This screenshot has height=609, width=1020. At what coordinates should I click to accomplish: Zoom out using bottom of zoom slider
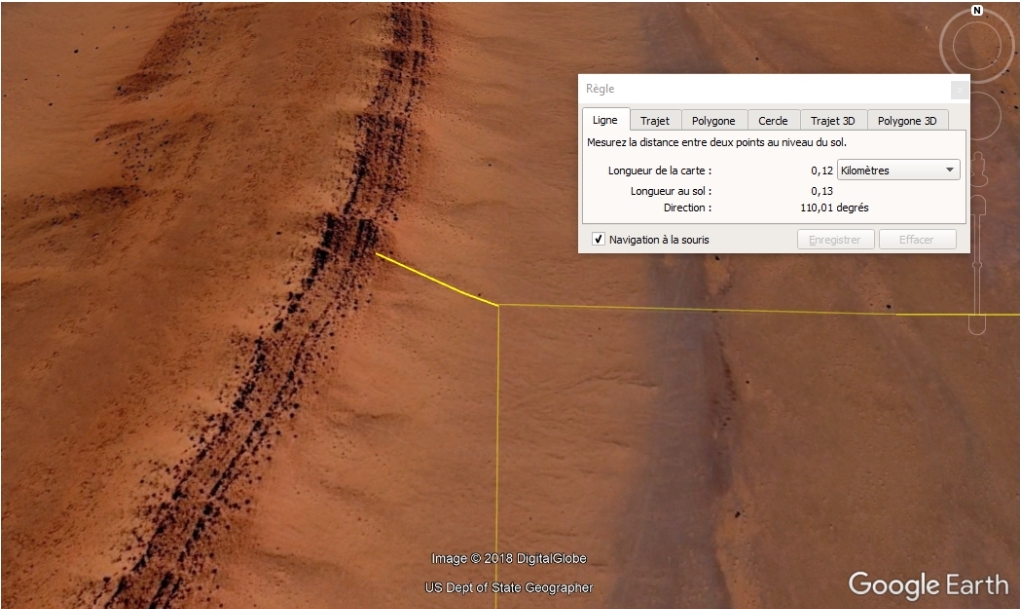click(978, 326)
